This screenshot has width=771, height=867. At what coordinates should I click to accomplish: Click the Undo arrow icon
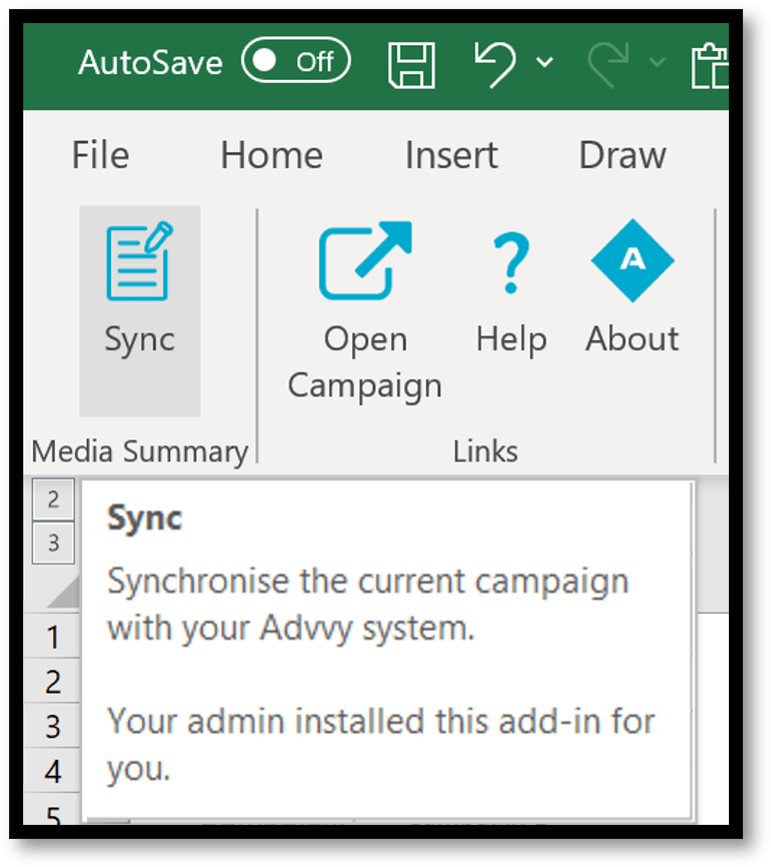[495, 65]
